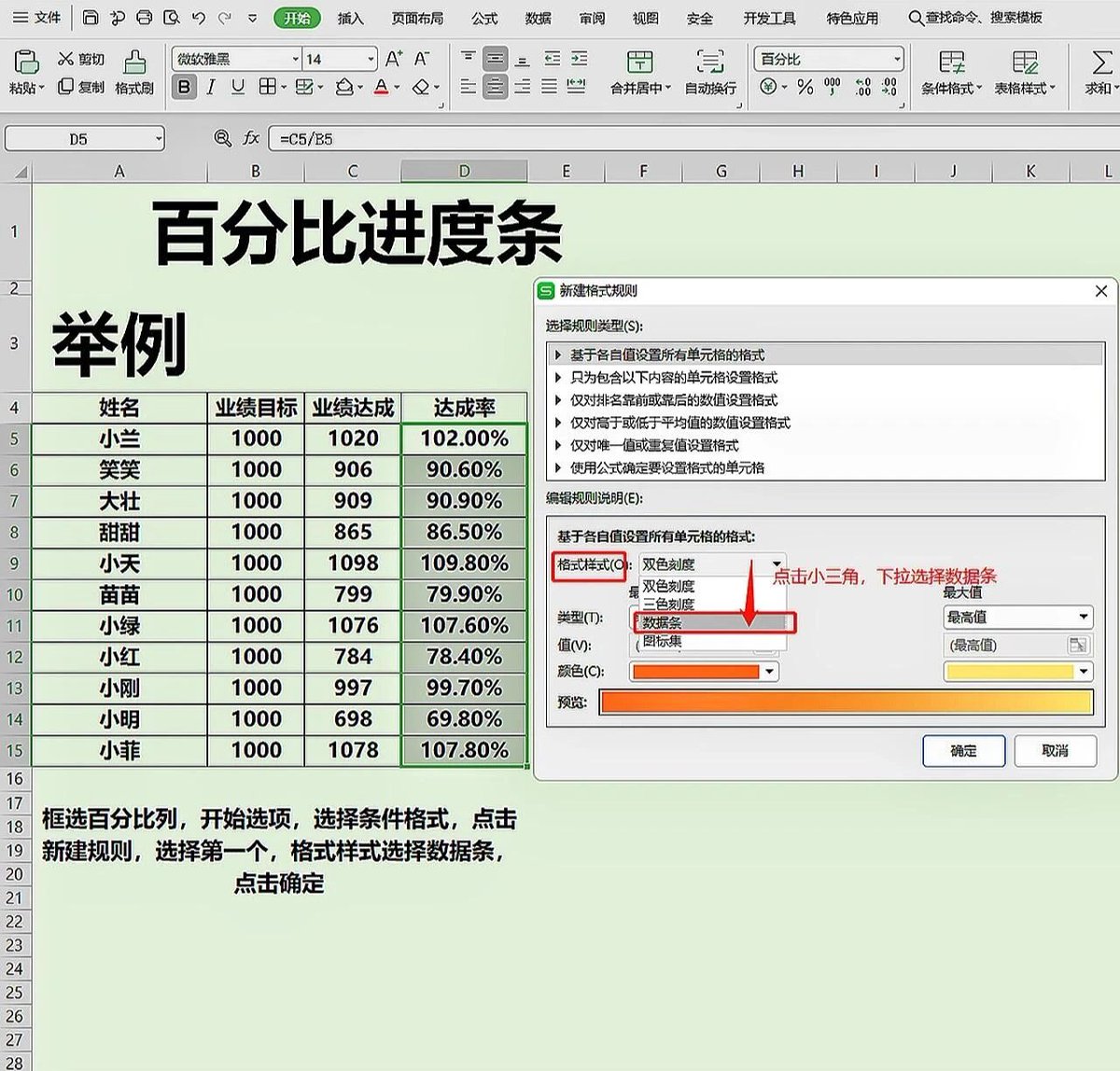The width and height of the screenshot is (1120, 1071).
Task: Click the undo arrow icon
Action: pos(198,18)
